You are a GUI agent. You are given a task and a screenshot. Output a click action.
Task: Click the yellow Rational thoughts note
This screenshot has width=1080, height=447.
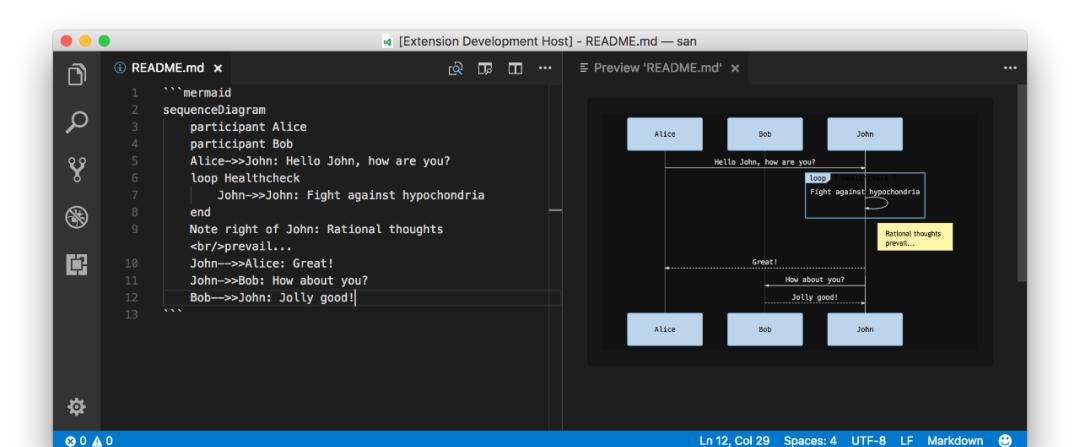(915, 237)
